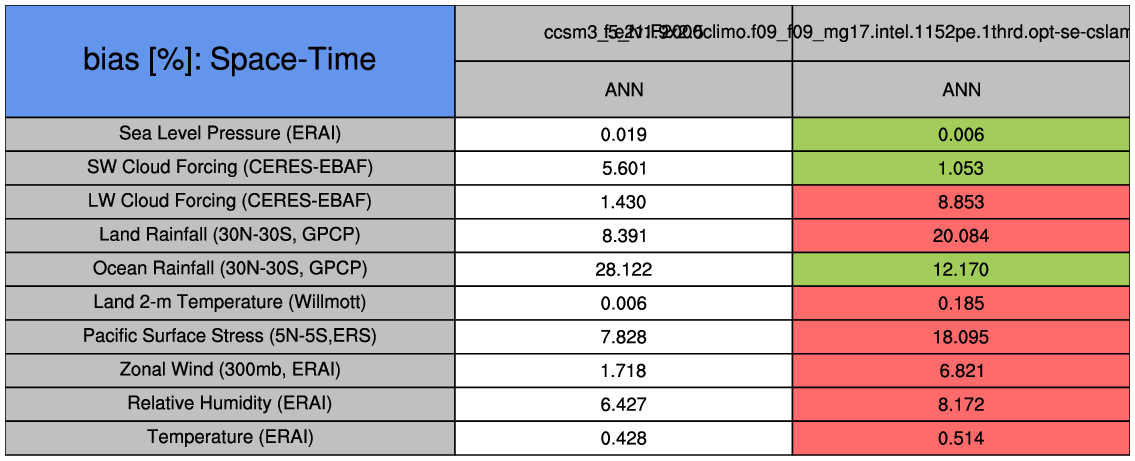Image resolution: width=1135 pixels, height=461 pixels.
Task: Click the red cell with value 8.853
Action: [x=961, y=201]
